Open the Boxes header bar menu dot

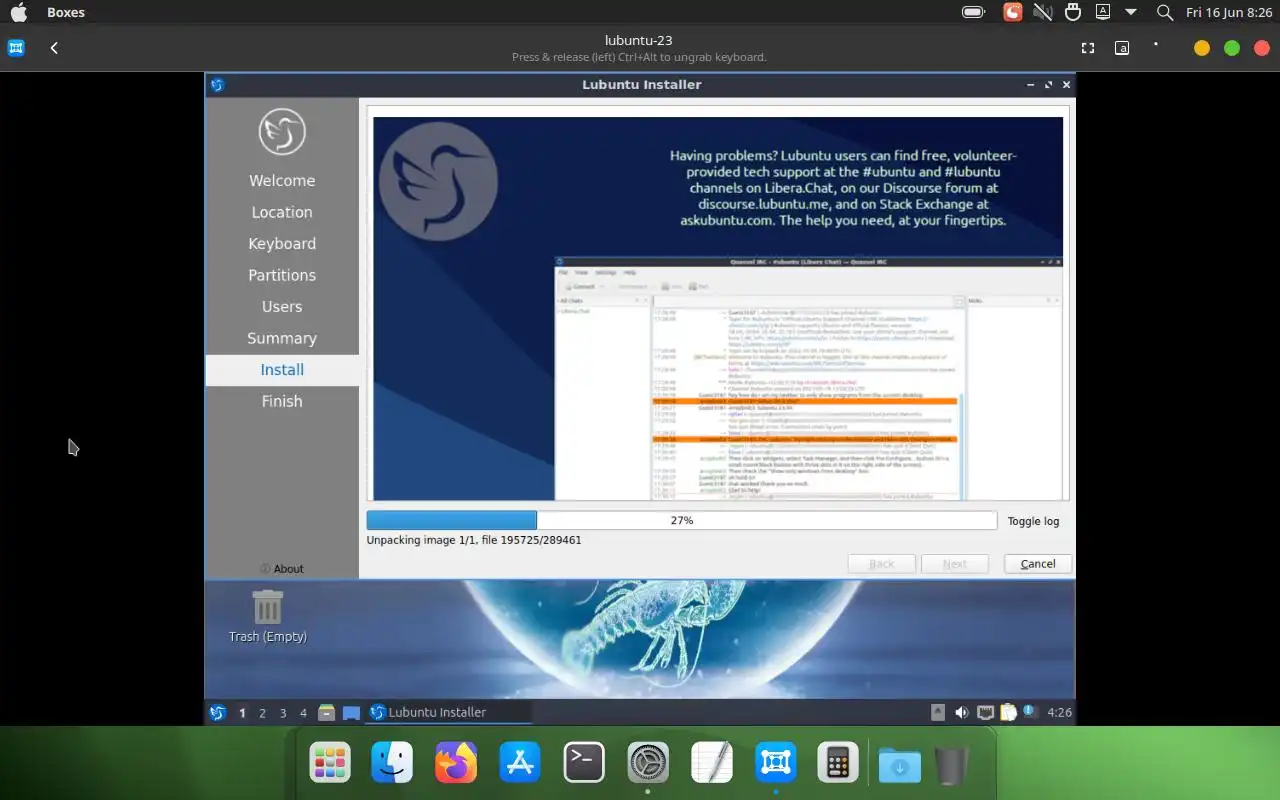click(1156, 44)
